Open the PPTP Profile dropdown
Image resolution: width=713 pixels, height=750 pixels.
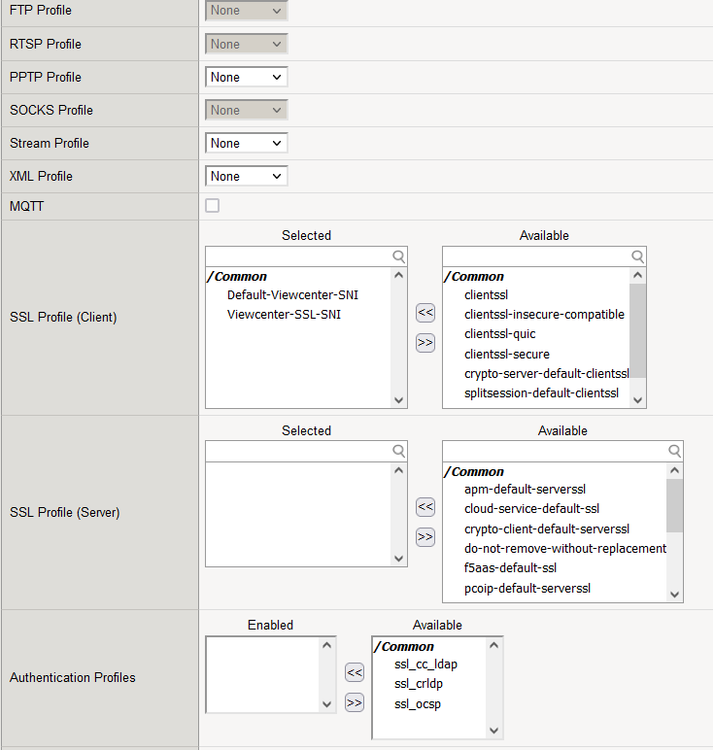point(246,77)
